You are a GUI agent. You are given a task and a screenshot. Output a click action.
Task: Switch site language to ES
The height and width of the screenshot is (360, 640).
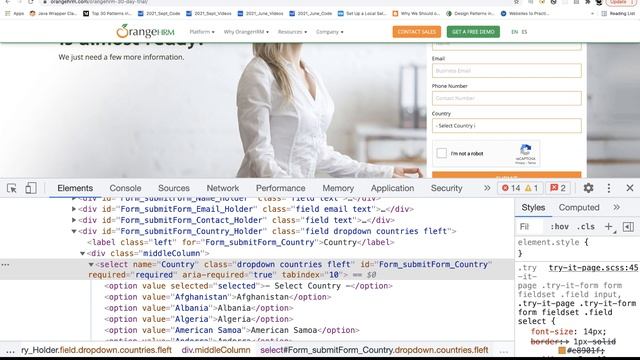coord(524,32)
